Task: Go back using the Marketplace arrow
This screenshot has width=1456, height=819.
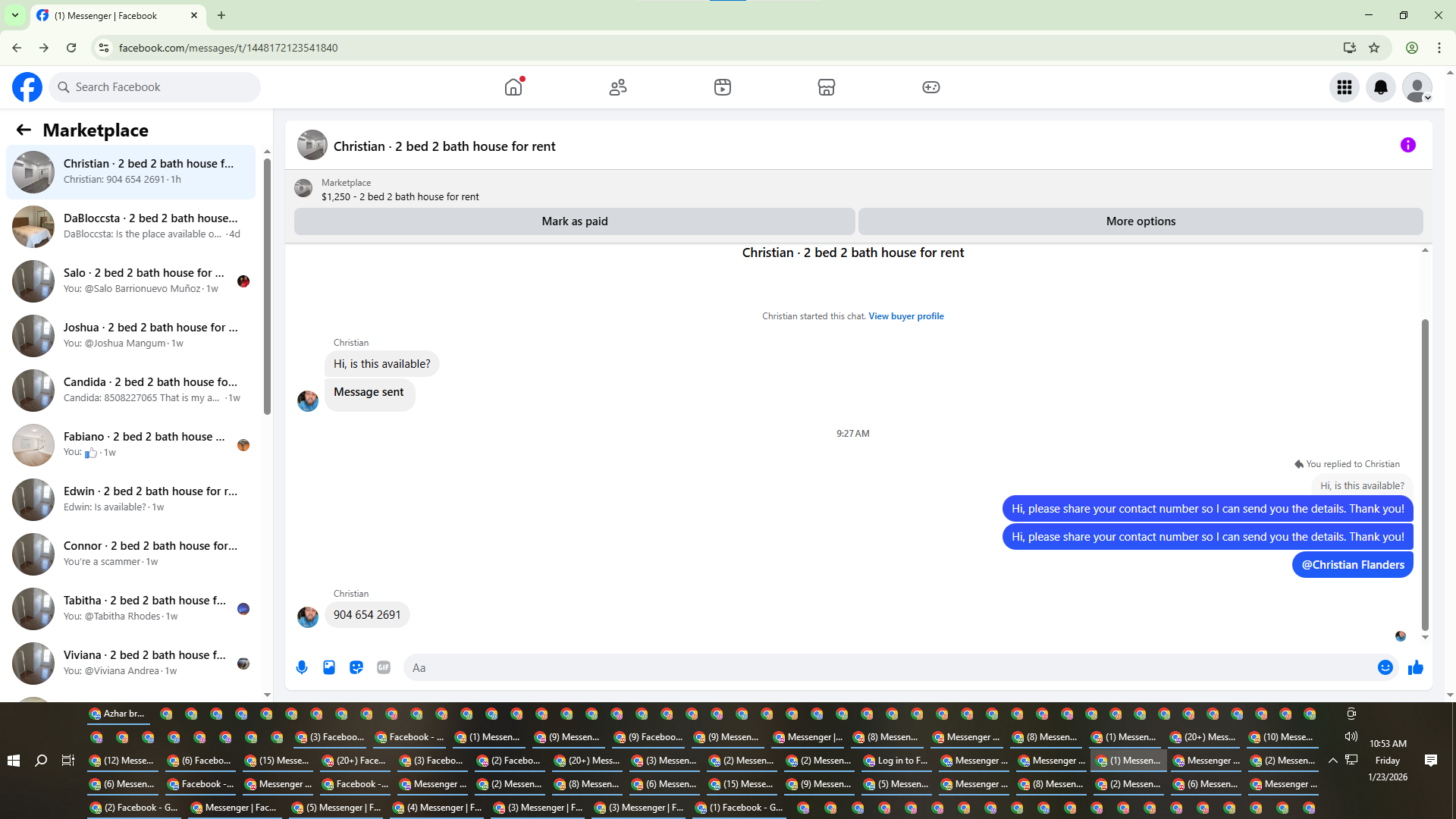Action: click(x=24, y=130)
